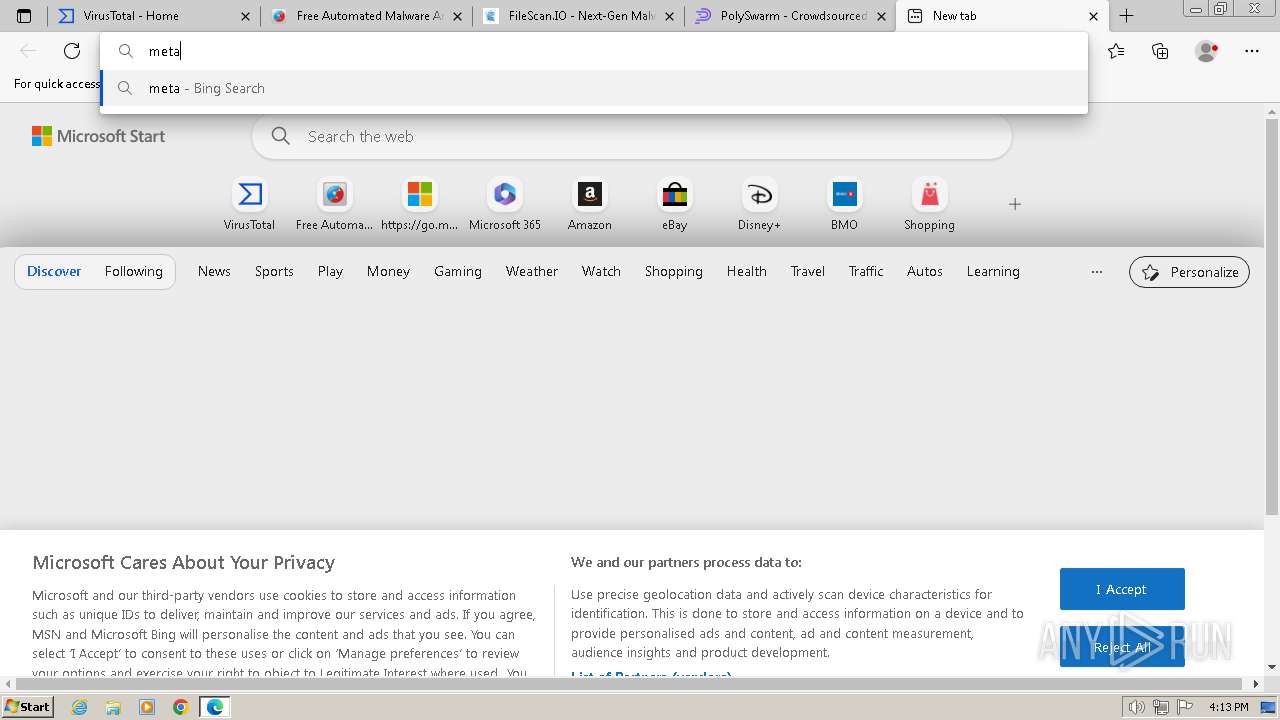Close the VirusTotal - Home tab
The image size is (1280, 720).
245,16
